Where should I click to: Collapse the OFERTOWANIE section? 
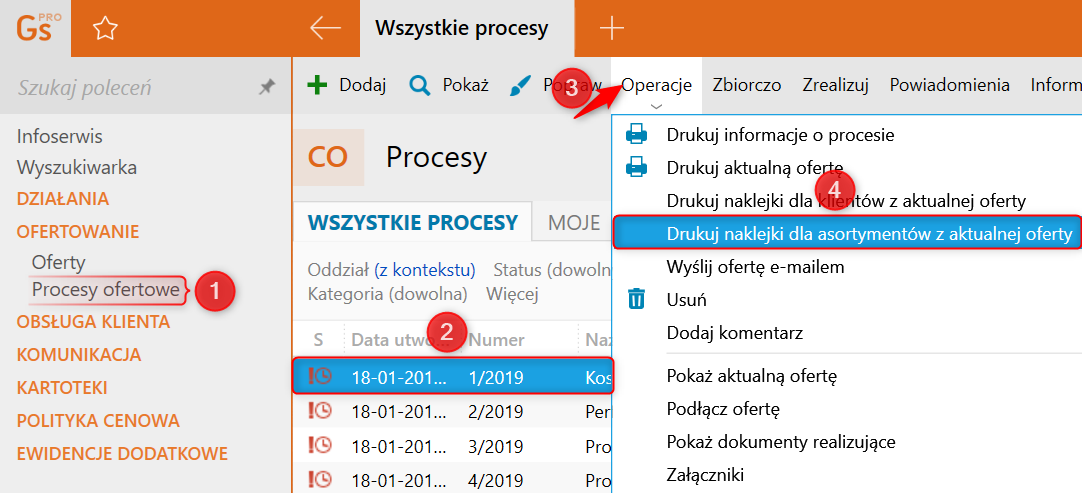78,231
